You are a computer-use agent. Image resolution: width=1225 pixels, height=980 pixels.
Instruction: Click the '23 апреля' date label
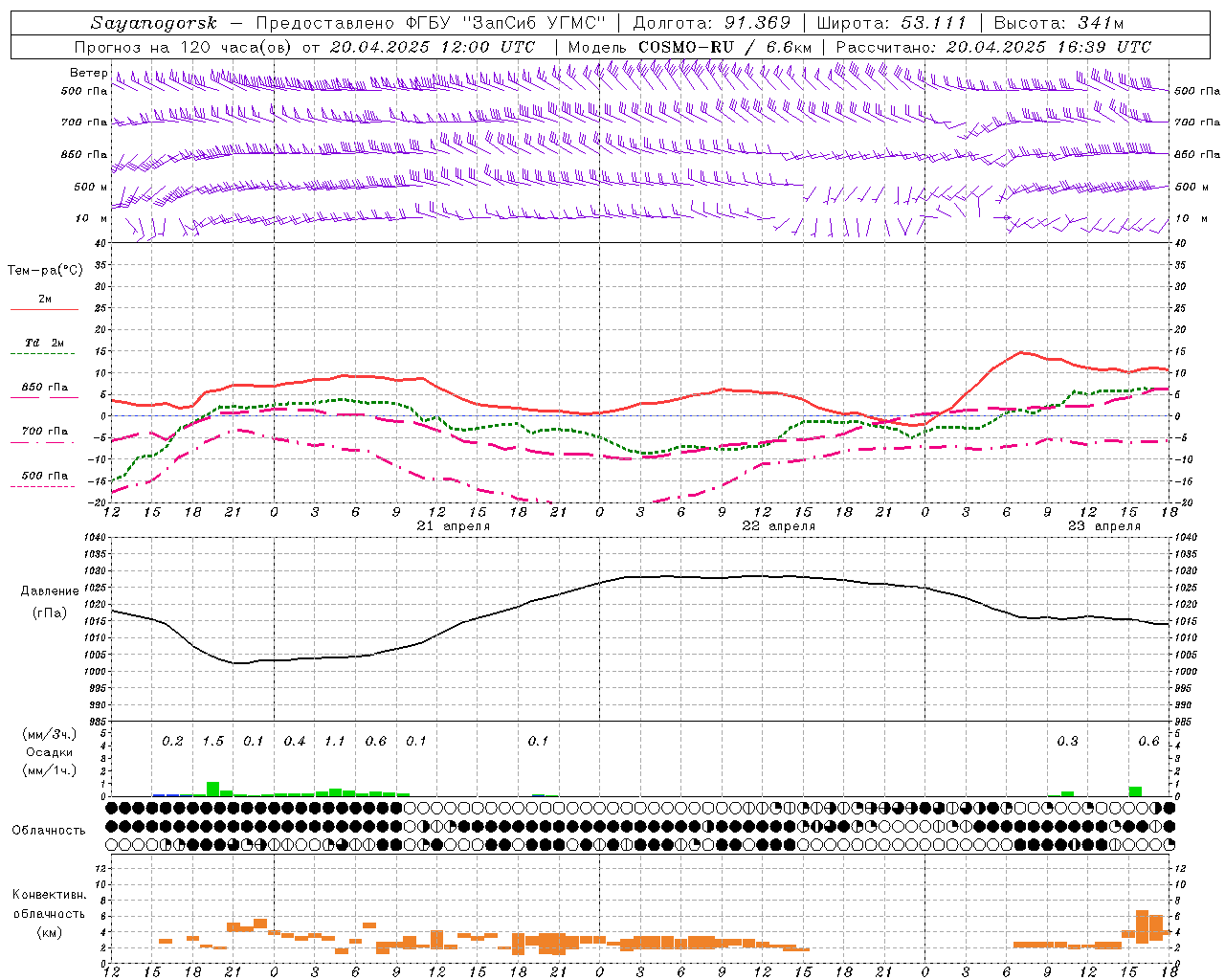(1104, 526)
